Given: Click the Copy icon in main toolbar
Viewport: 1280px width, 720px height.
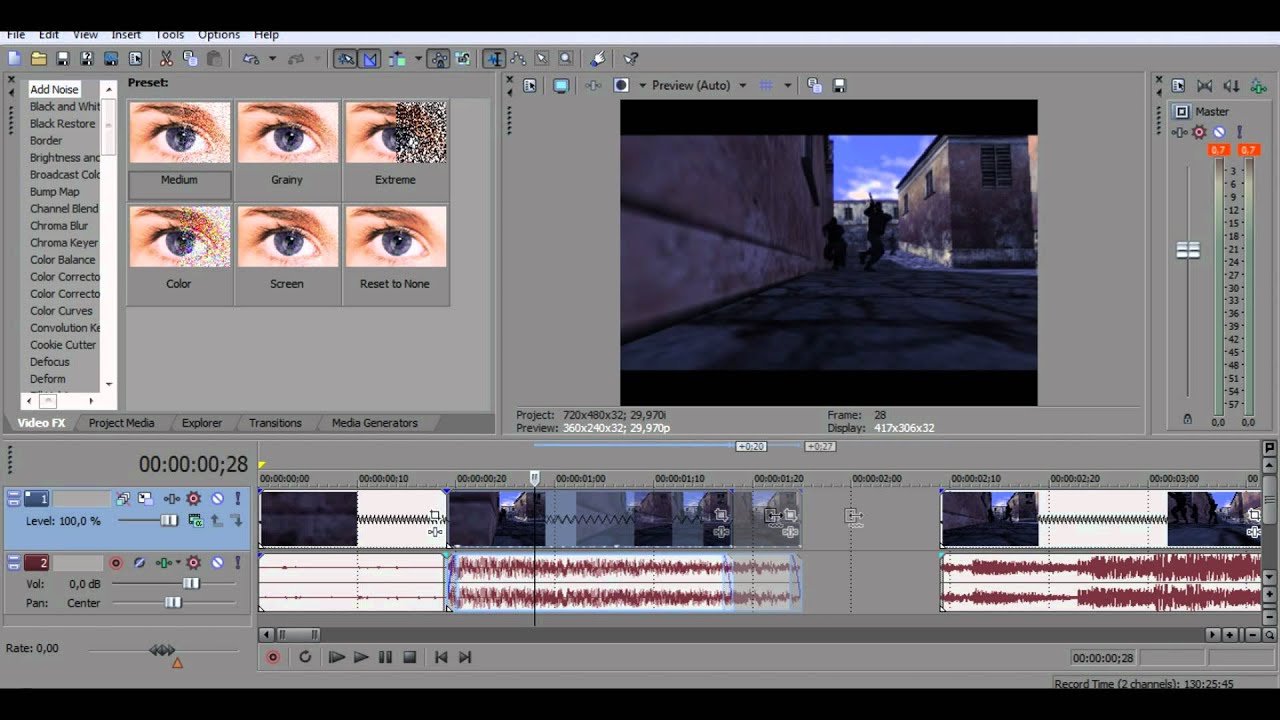Looking at the screenshot, I should coord(190,59).
